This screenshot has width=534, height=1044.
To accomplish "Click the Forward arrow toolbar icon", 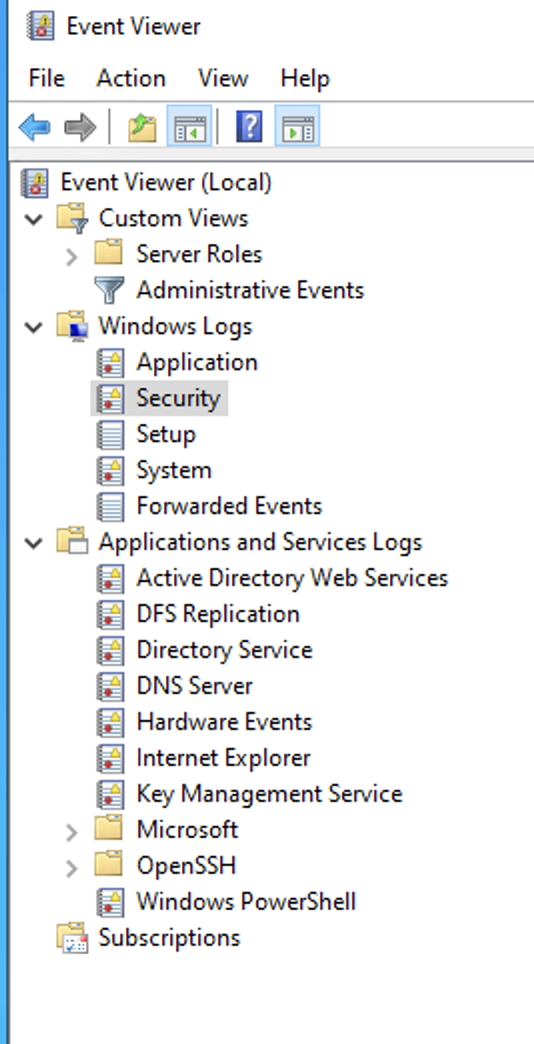I will coord(80,127).
